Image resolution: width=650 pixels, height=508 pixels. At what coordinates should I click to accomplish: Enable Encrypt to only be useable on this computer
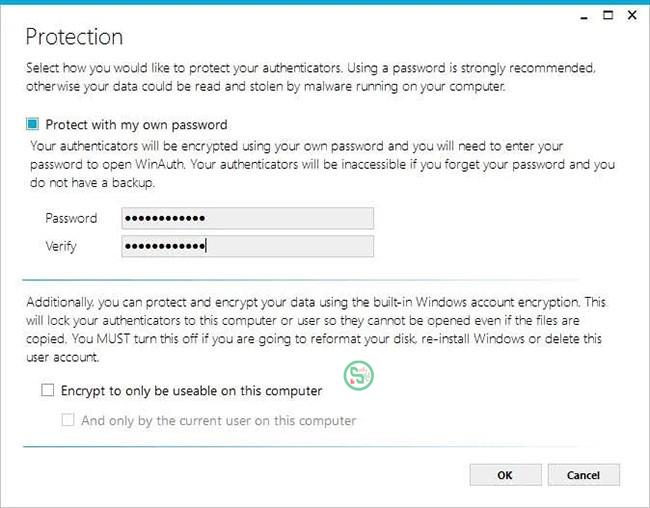[x=47, y=390]
